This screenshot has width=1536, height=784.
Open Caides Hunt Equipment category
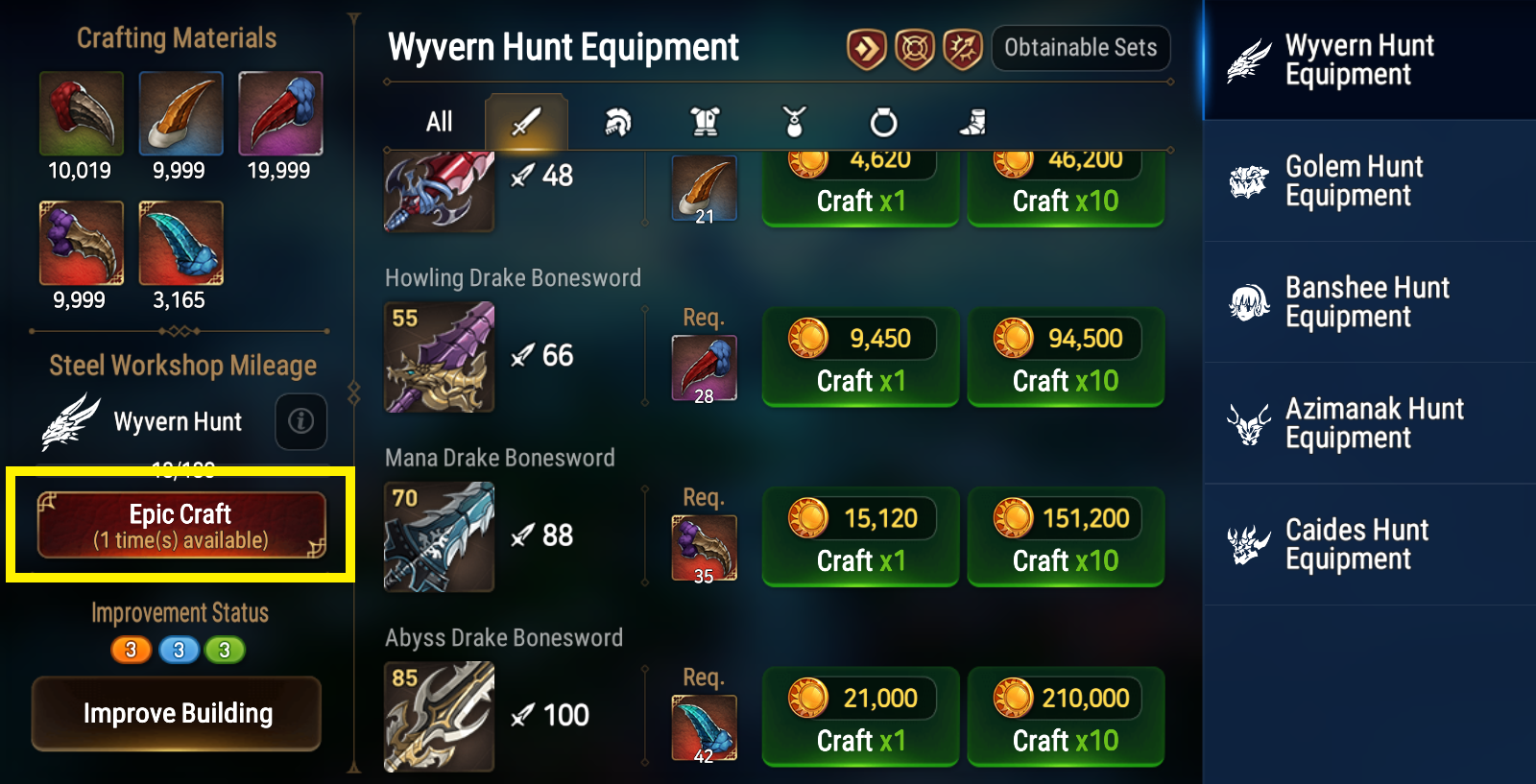(x=1370, y=544)
